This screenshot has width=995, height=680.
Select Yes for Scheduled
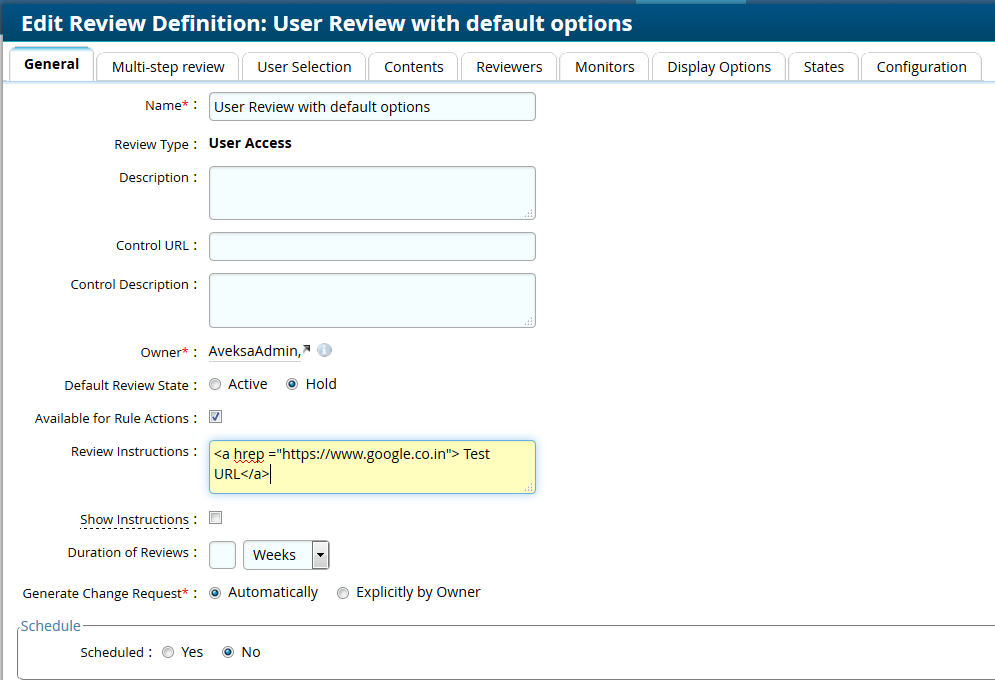pyautogui.click(x=168, y=651)
